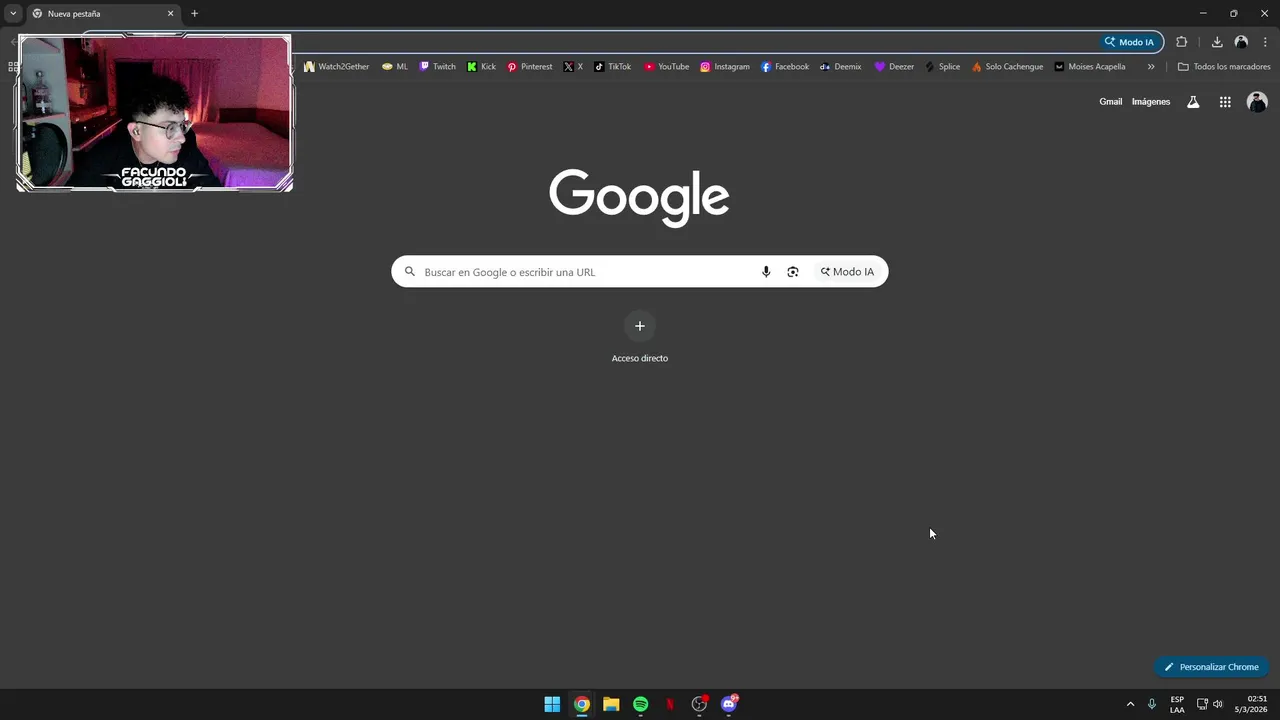Open the ML bookmark
Screen dimensions: 1280x720
395,67
